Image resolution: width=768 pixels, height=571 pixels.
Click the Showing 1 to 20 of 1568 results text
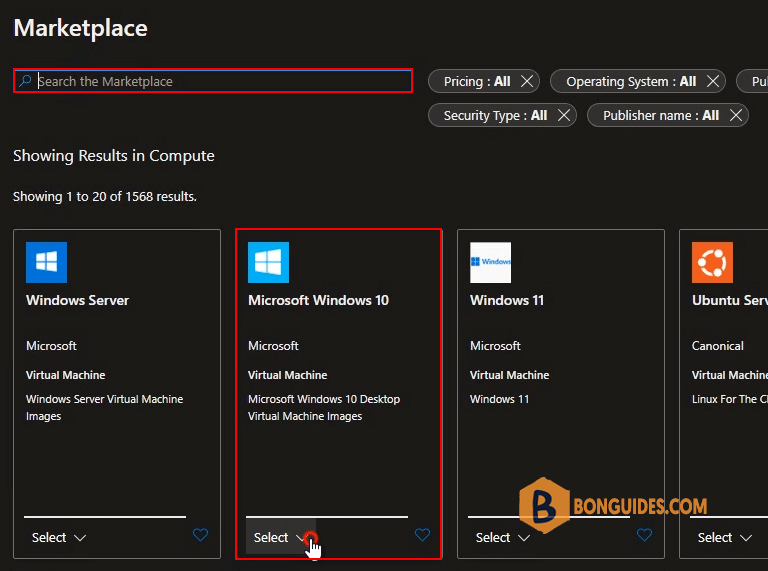[104, 196]
